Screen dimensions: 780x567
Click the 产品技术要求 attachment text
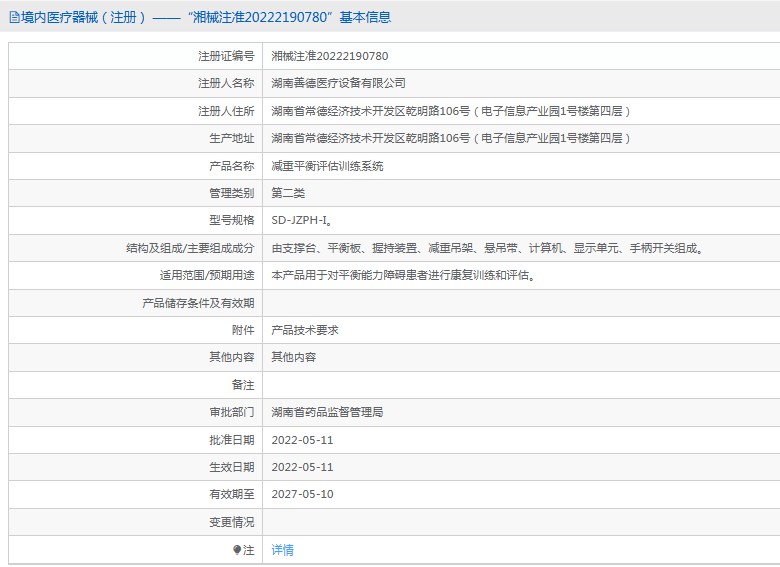[x=304, y=330]
